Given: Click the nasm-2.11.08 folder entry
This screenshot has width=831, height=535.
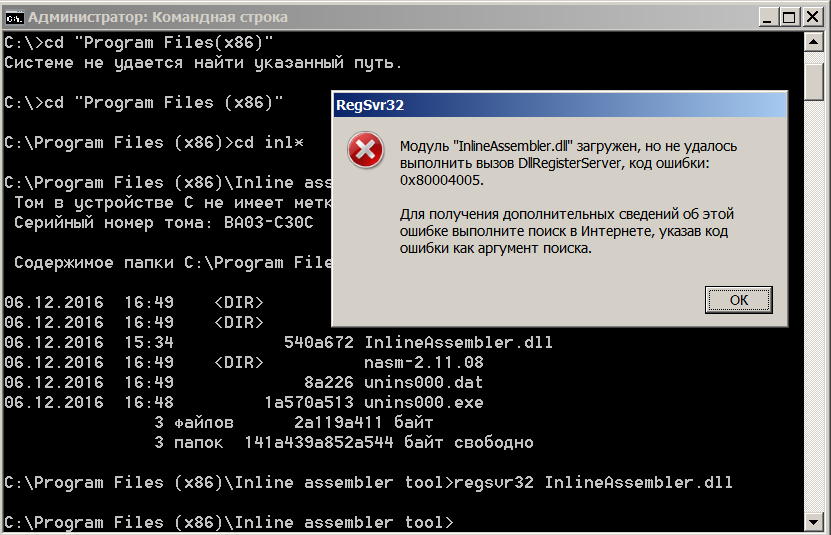Looking at the screenshot, I should pos(424,363).
